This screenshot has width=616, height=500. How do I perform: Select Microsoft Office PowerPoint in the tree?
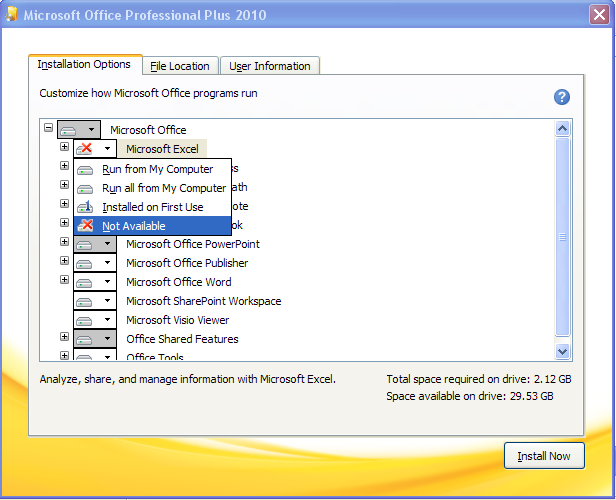[x=192, y=244]
